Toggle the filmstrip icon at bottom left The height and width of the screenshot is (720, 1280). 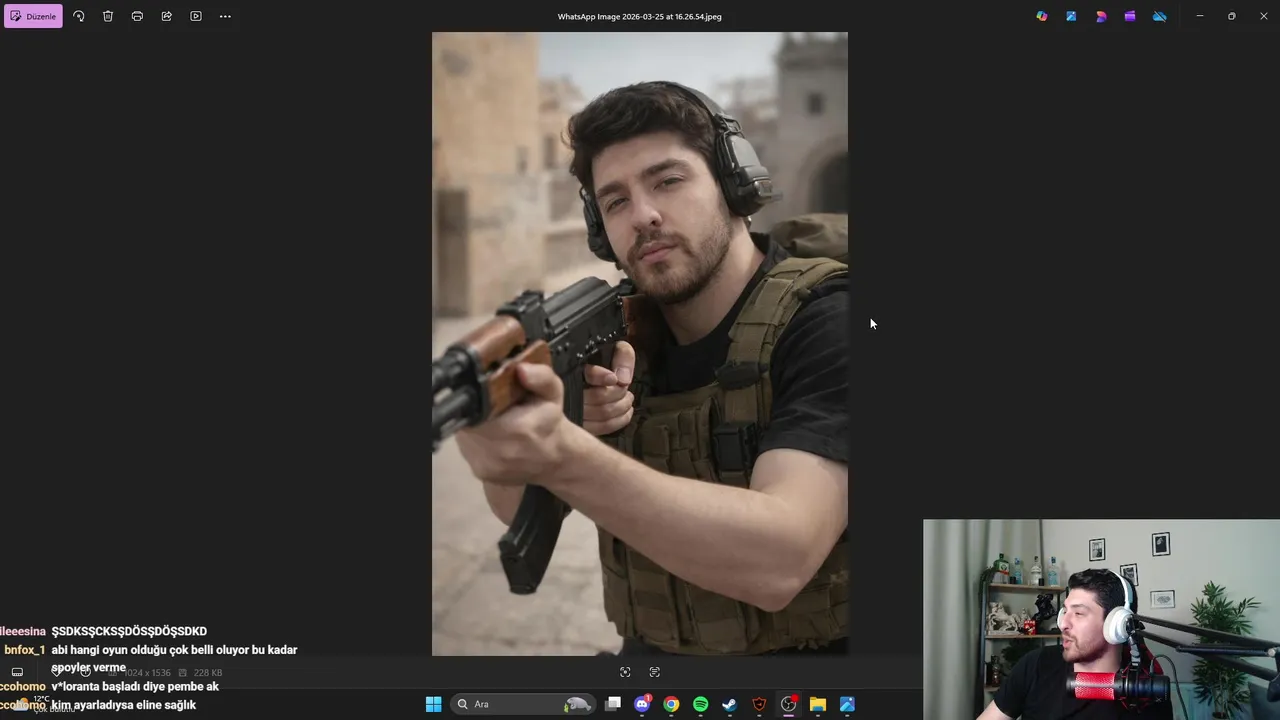(17, 672)
